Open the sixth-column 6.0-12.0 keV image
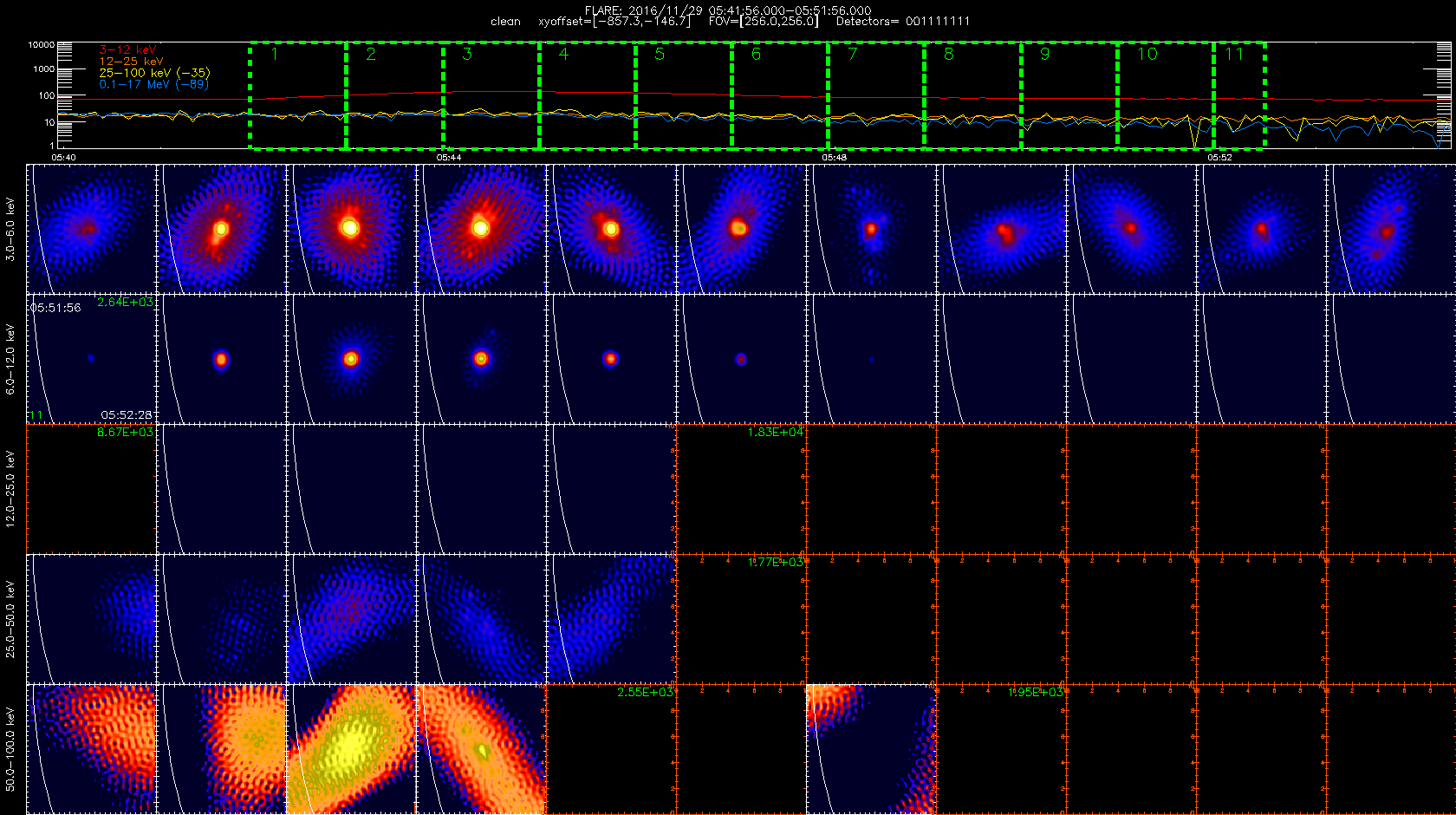Viewport: 1456px width, 815px height. [x=741, y=359]
